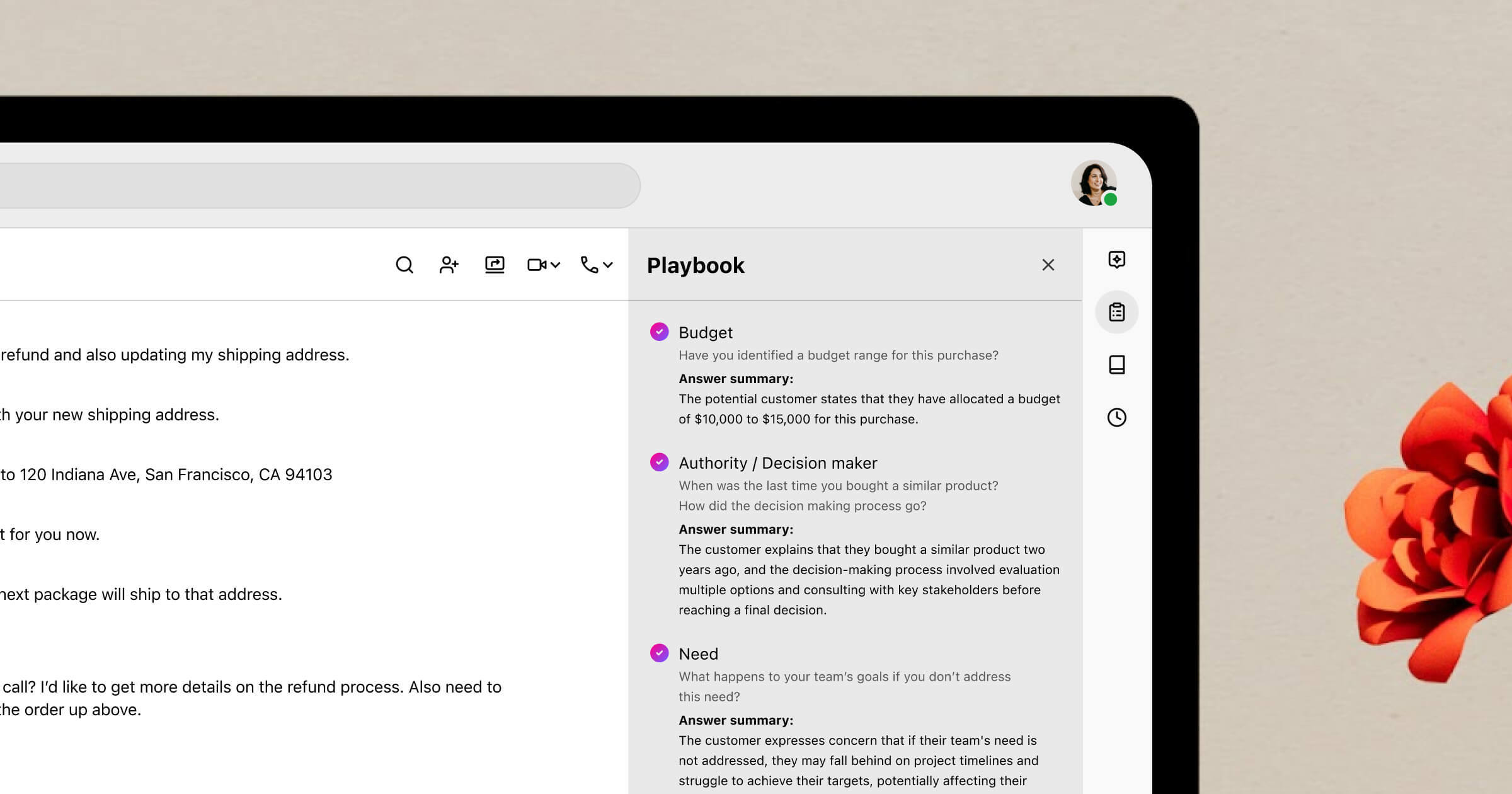This screenshot has width=1512, height=794.
Task: Open the AI assistant panel icon
Action: pyautogui.click(x=1116, y=260)
